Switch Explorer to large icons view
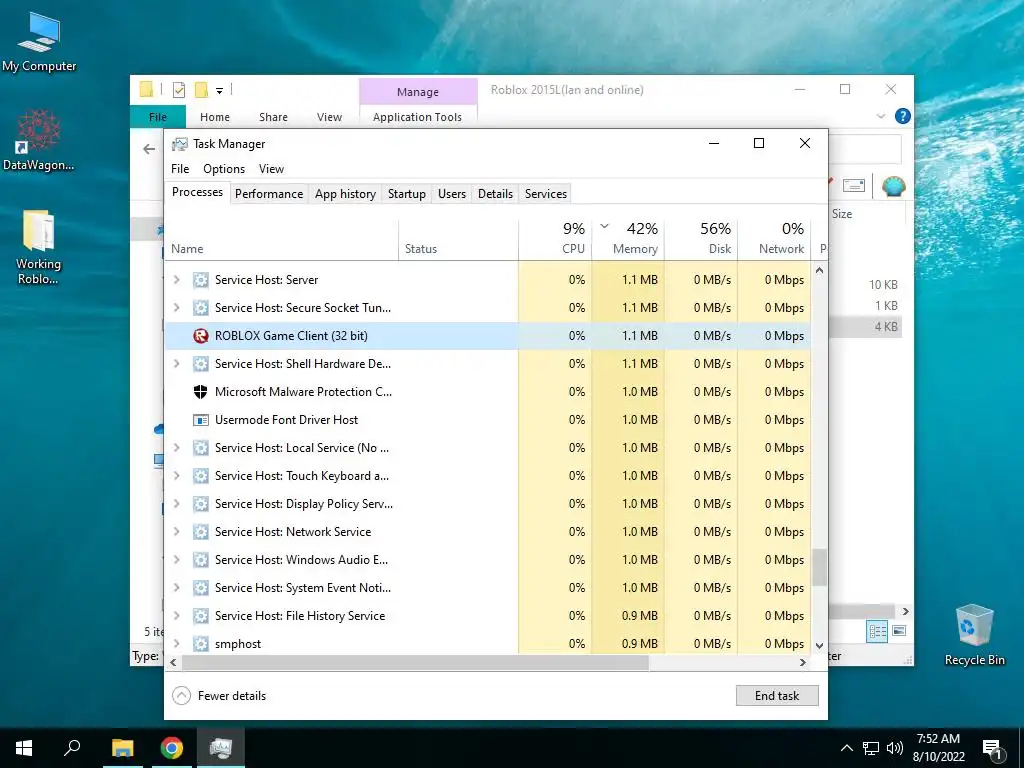1024x768 pixels. click(x=899, y=631)
